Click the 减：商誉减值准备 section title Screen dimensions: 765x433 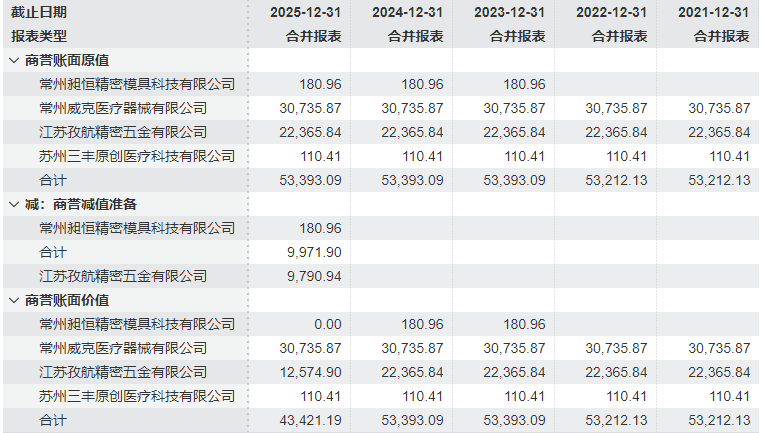[81, 205]
